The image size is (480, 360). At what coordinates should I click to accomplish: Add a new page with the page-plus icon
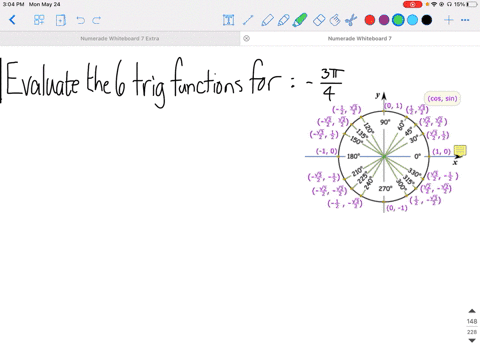[61, 20]
